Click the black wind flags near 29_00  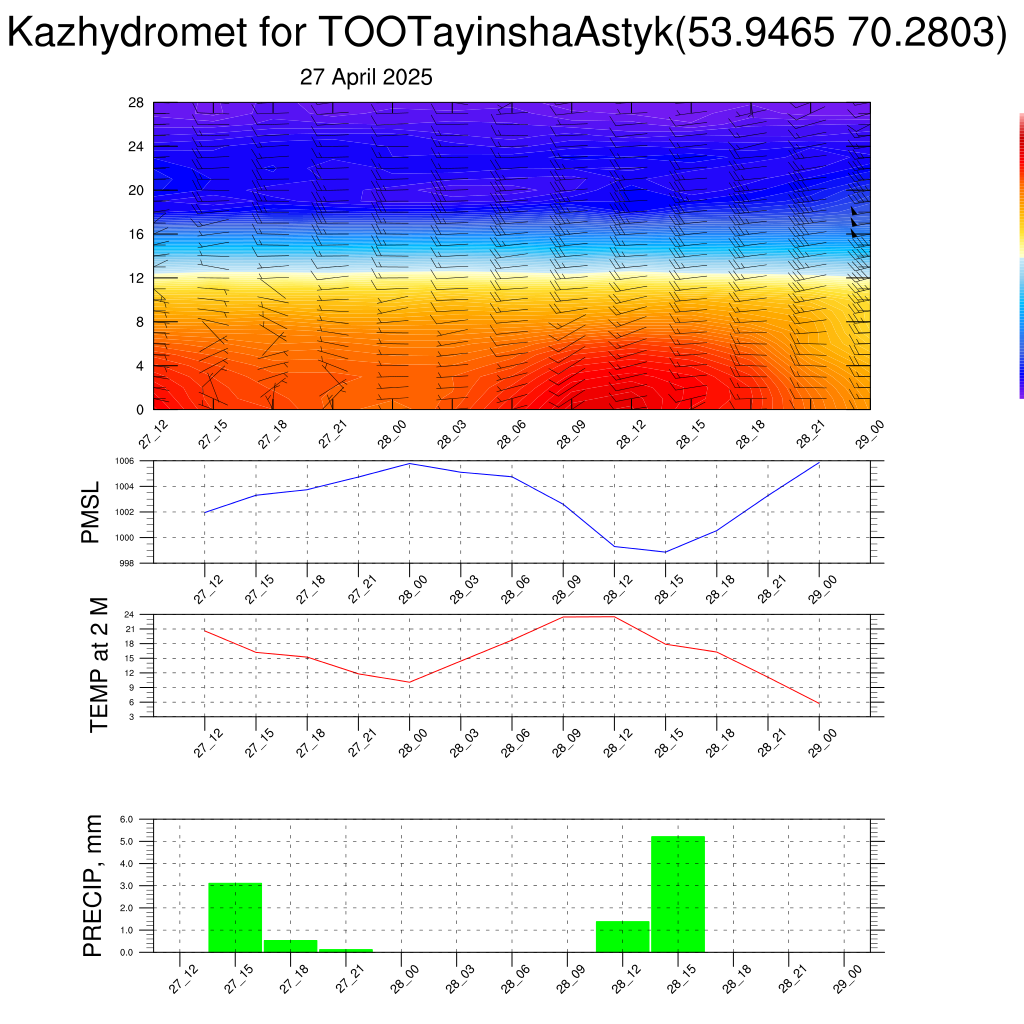point(854,222)
